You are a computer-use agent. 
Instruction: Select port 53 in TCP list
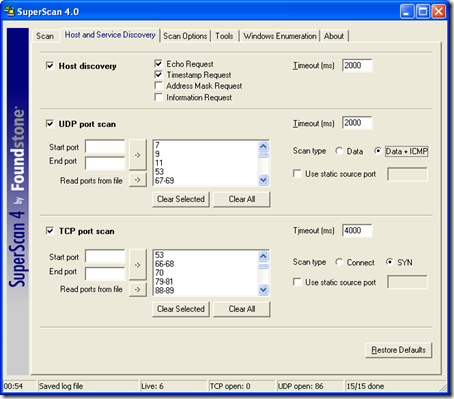click(x=206, y=255)
